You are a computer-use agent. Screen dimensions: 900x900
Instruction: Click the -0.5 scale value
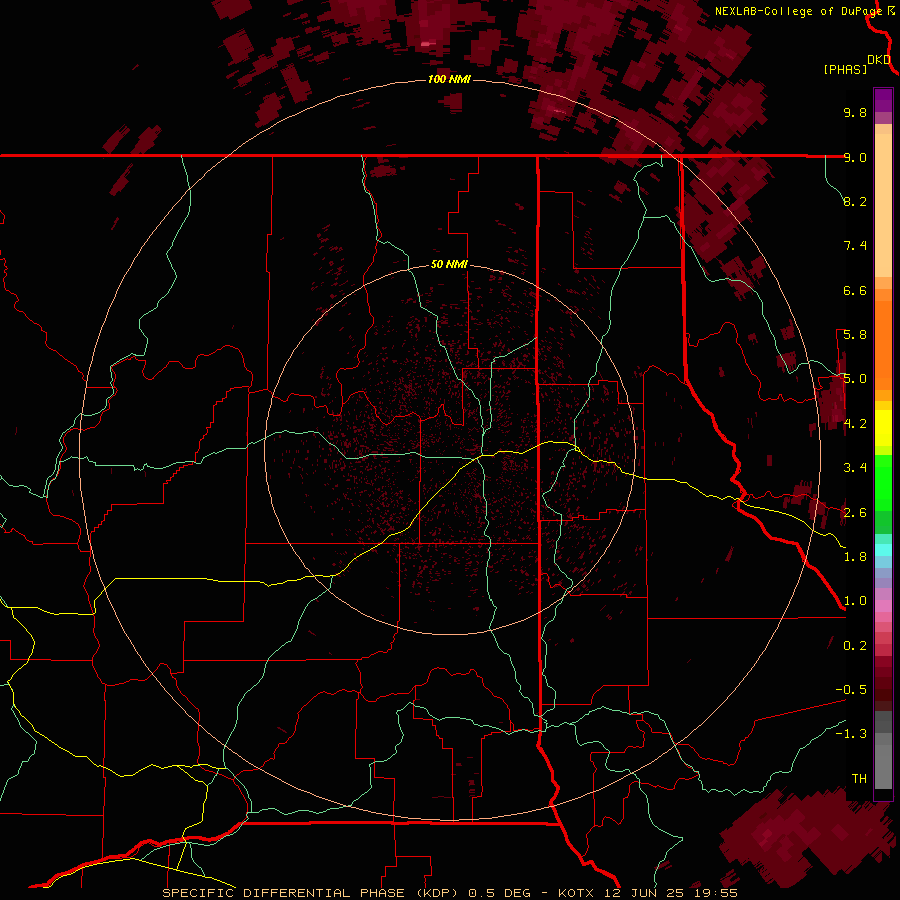coord(851,690)
